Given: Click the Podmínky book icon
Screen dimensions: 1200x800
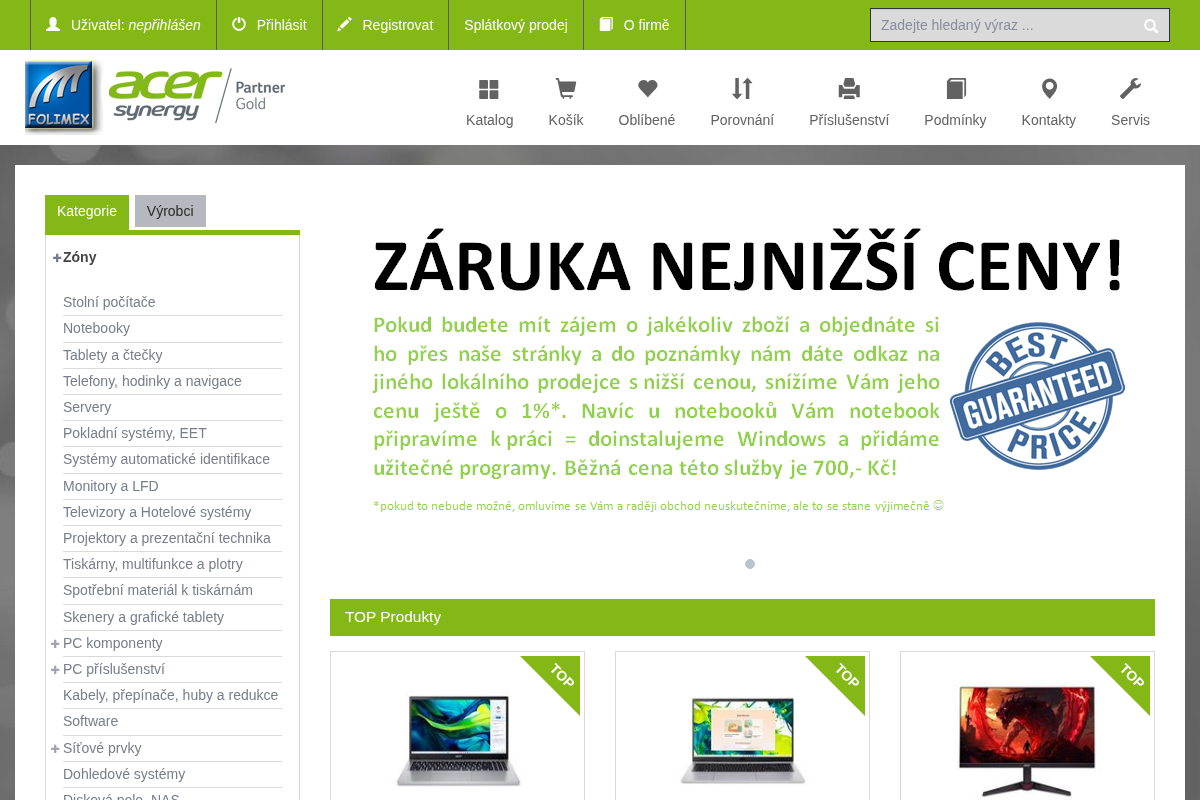Looking at the screenshot, I should pos(956,89).
